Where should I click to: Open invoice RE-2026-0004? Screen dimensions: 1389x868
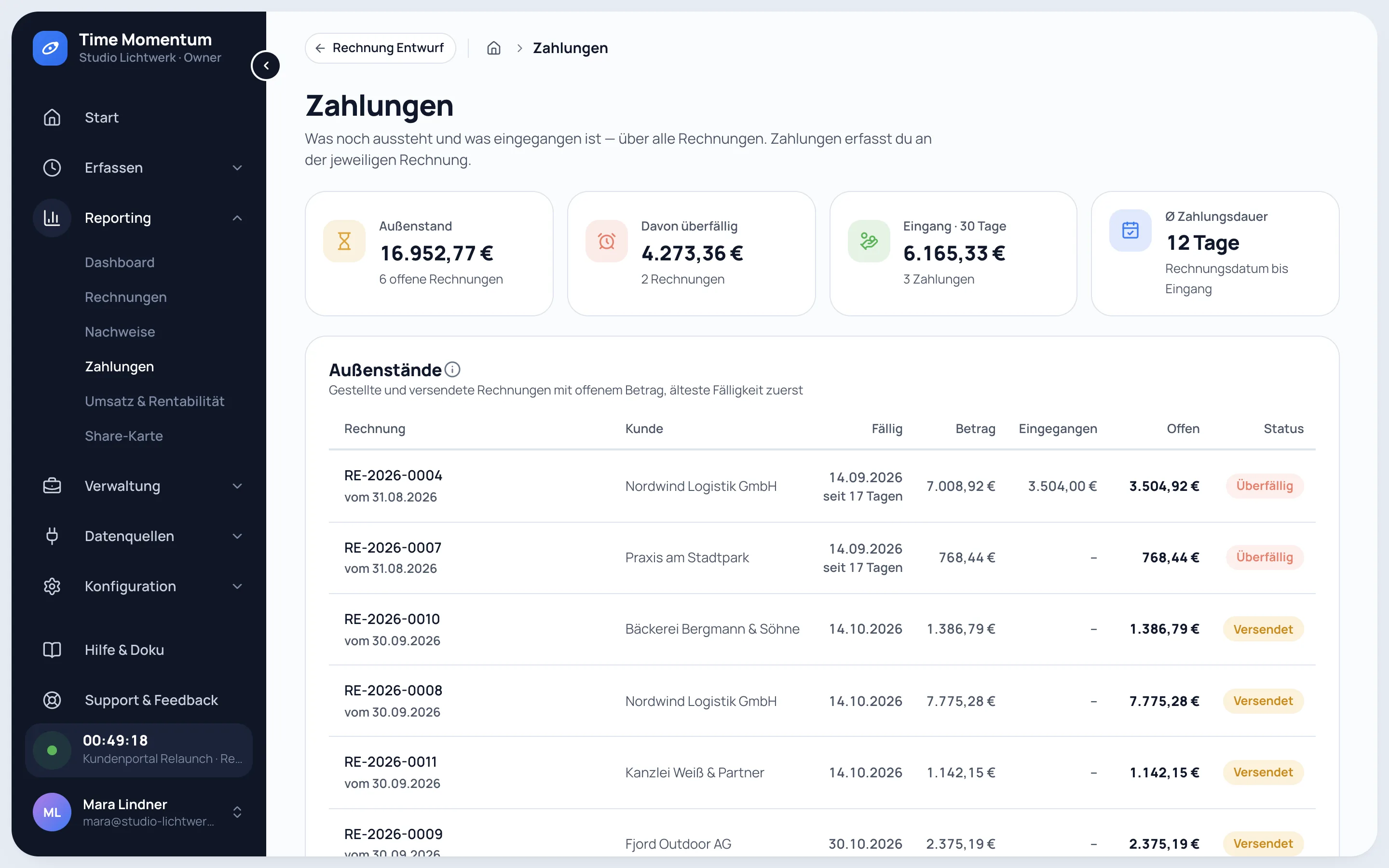393,475
